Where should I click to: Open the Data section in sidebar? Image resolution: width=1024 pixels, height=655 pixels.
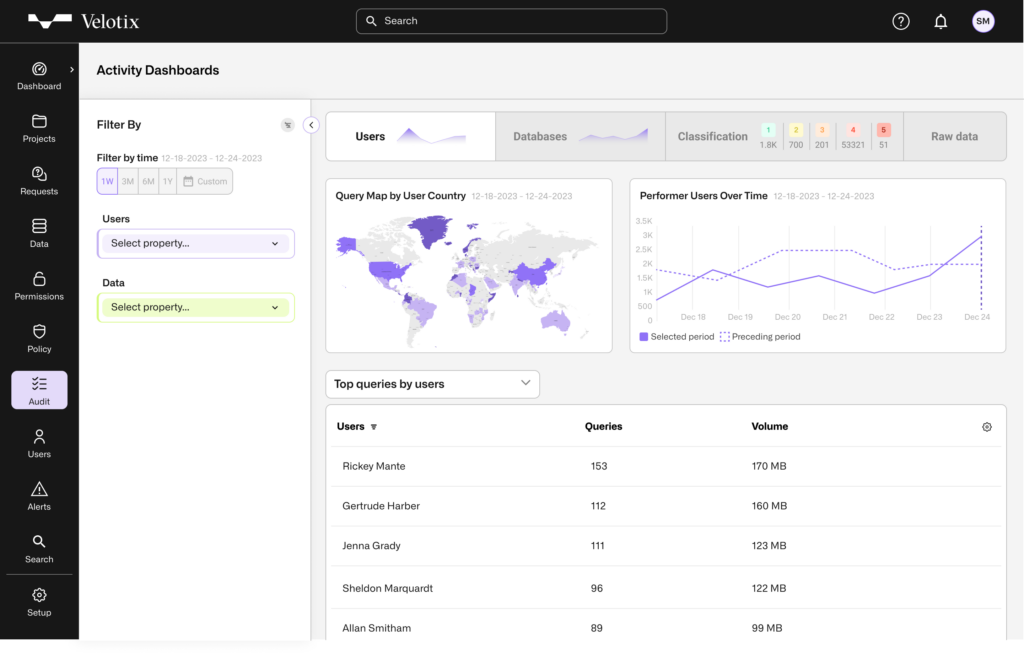39,234
